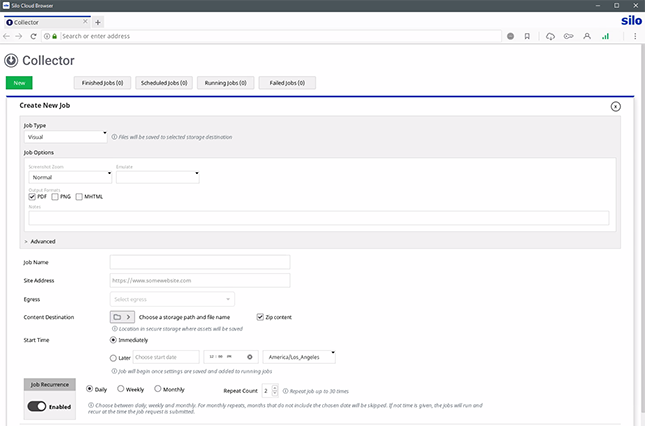This screenshot has height=426, width=645.
Task: Click info icon near storage location hint
Action: (x=115, y=329)
